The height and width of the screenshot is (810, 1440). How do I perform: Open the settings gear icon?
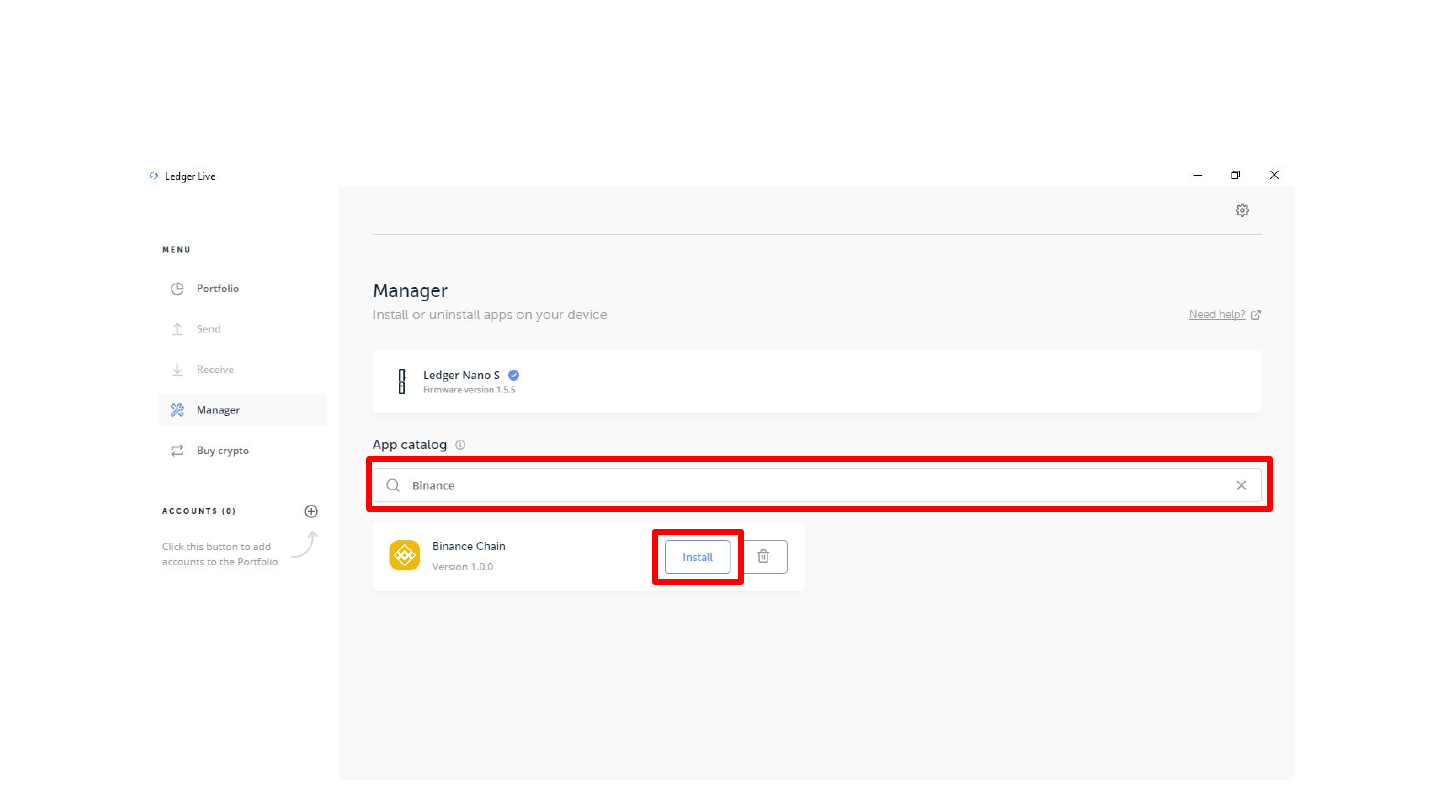(x=1242, y=210)
